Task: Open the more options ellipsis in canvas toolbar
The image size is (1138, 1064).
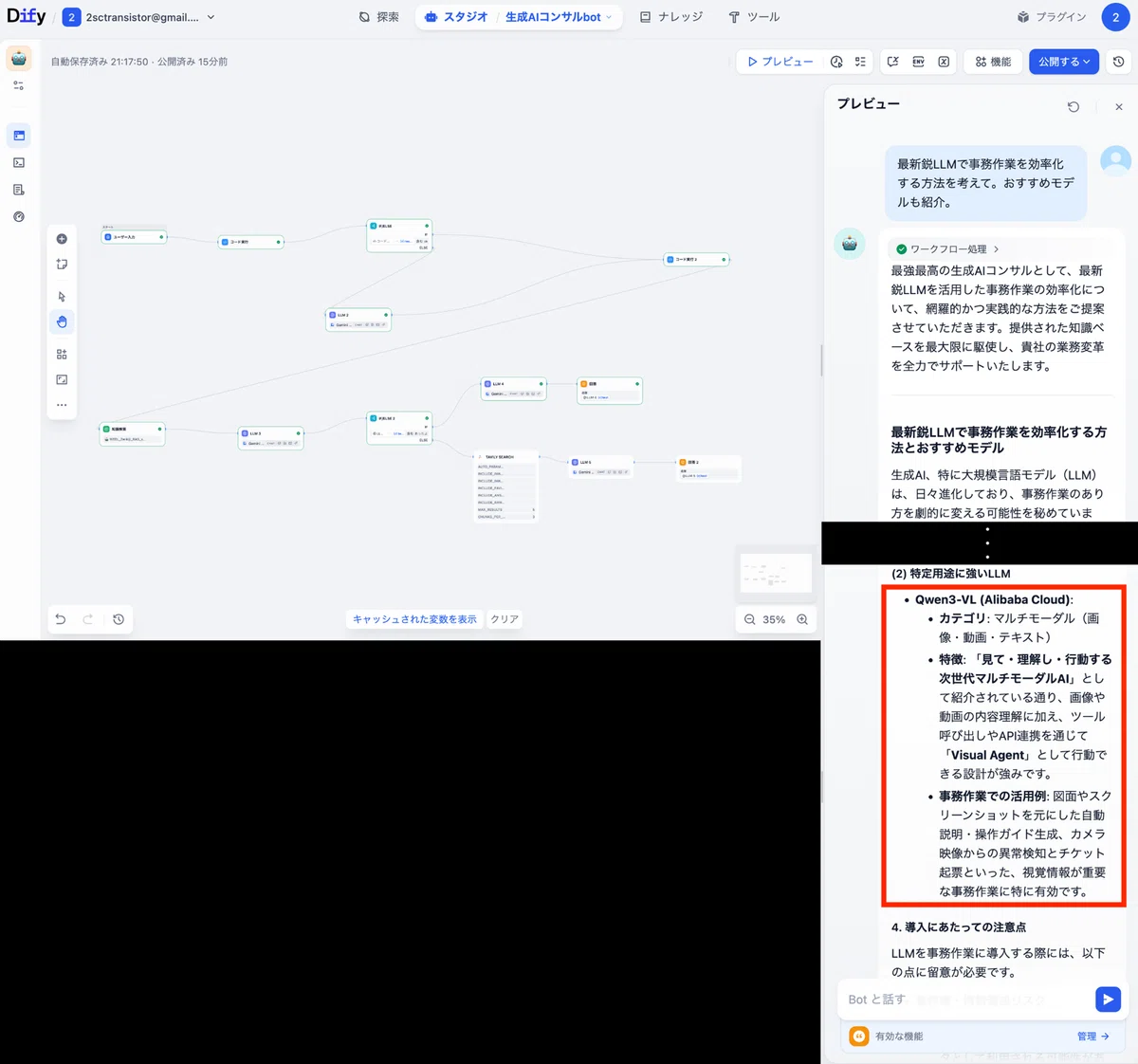Action: click(62, 405)
